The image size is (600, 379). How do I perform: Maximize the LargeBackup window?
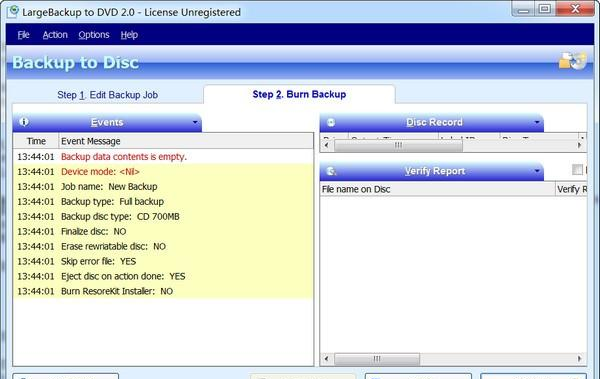[545, 9]
